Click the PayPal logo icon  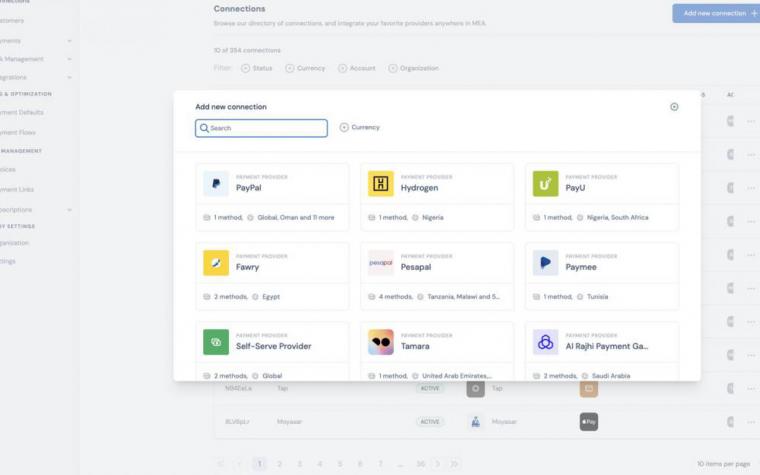[216, 183]
